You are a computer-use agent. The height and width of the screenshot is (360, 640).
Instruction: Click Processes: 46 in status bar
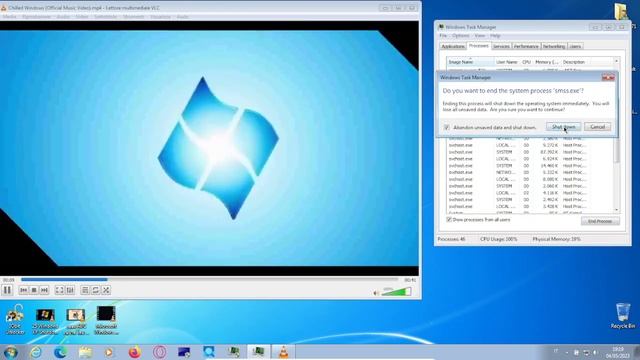[x=451, y=239]
